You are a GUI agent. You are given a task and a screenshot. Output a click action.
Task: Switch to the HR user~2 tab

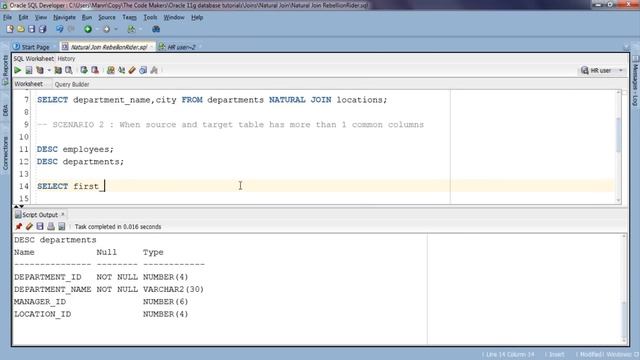coord(178,47)
